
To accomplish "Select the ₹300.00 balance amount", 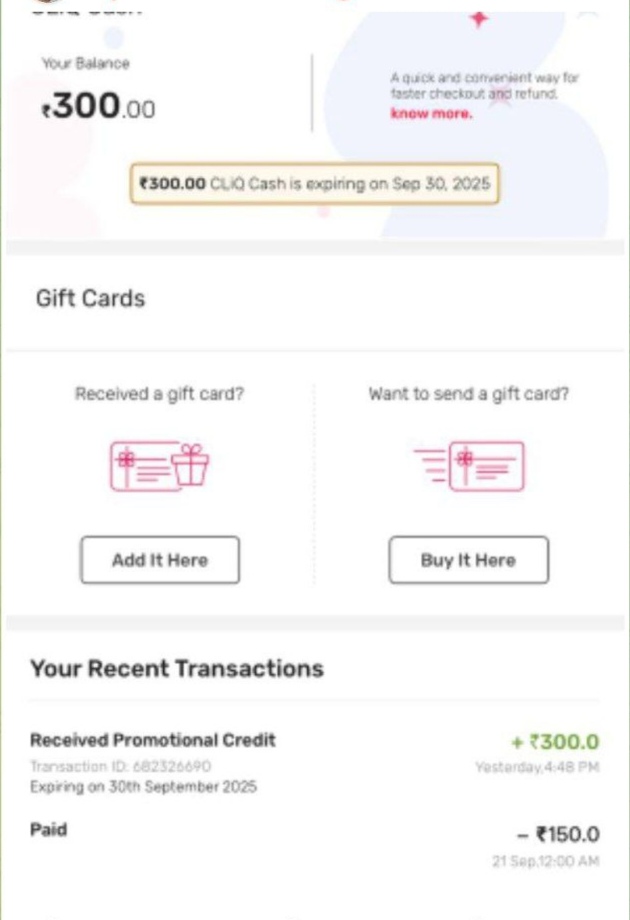I will (x=98, y=106).
